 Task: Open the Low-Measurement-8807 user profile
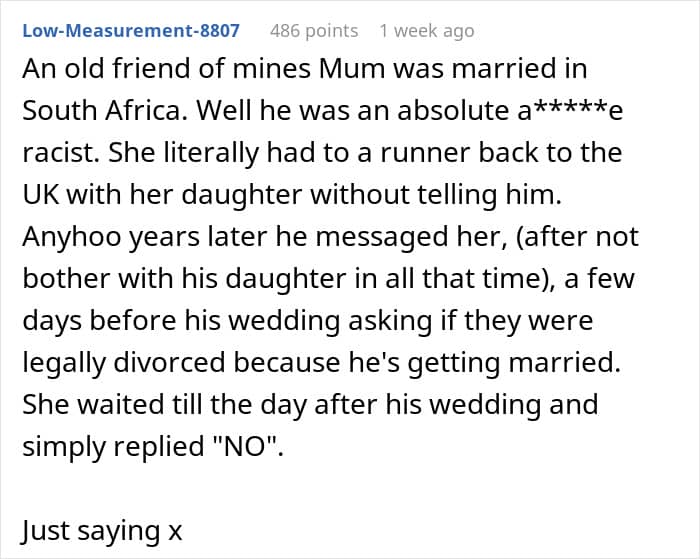(x=131, y=31)
